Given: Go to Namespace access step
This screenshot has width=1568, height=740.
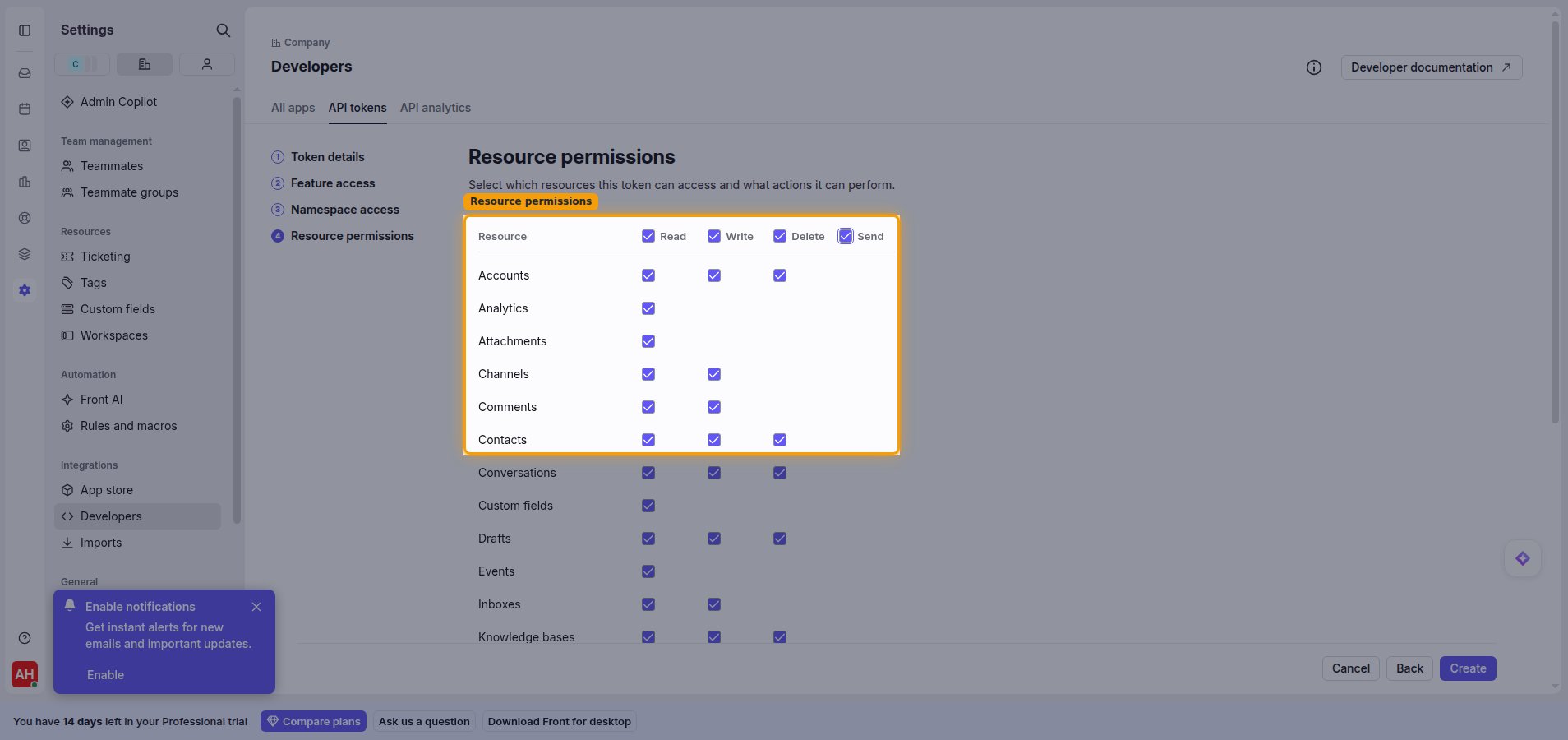Looking at the screenshot, I should click(335, 210).
